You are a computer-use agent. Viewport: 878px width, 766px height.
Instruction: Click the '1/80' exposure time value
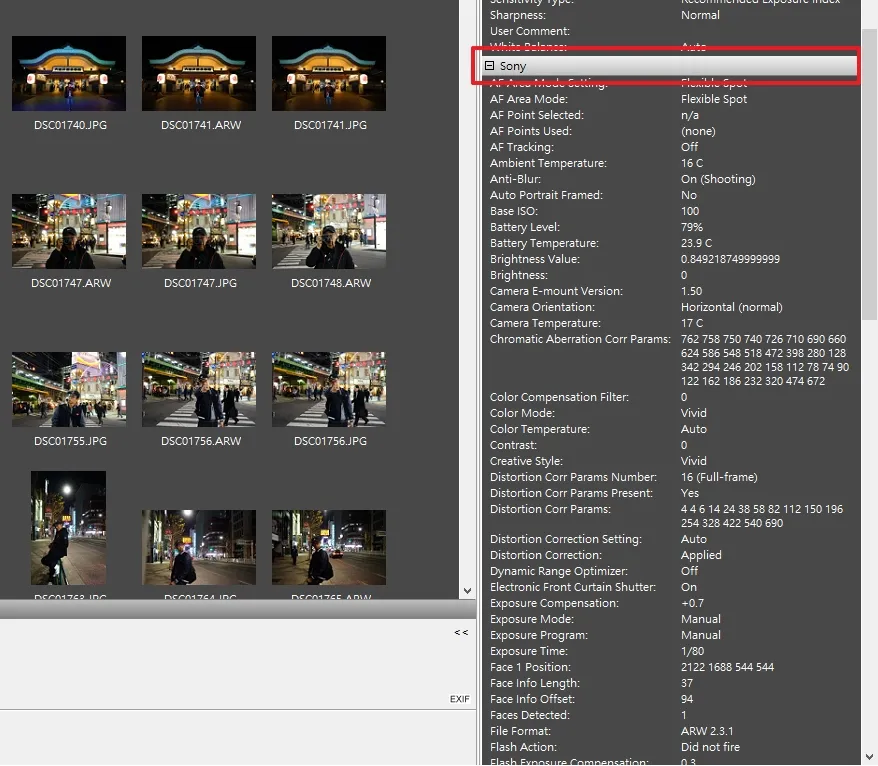693,651
